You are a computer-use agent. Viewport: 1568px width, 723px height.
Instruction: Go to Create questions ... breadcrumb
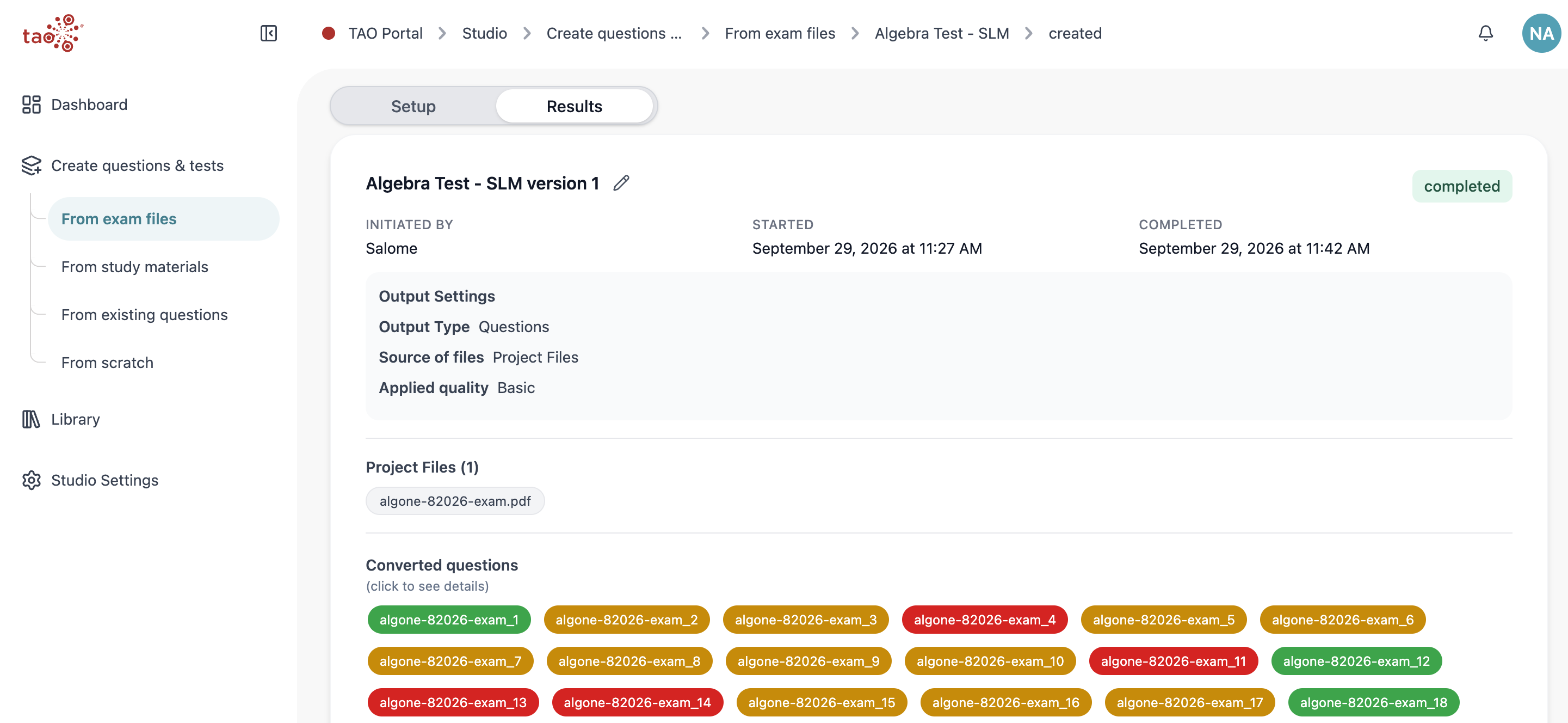click(614, 34)
